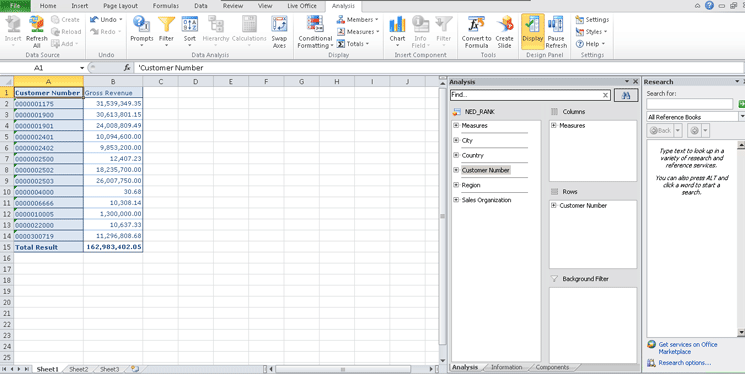Screen dimensions: 745x374
Task: Click Get services on Office Marketplace link
Action: [x=688, y=348]
